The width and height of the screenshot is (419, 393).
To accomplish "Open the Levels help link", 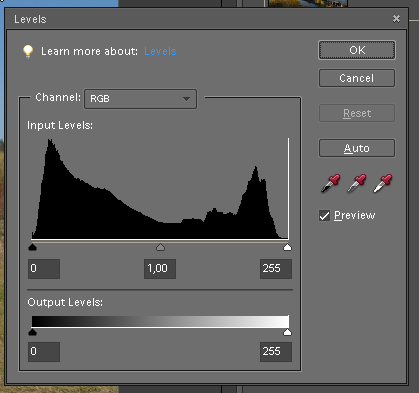I will 160,51.
